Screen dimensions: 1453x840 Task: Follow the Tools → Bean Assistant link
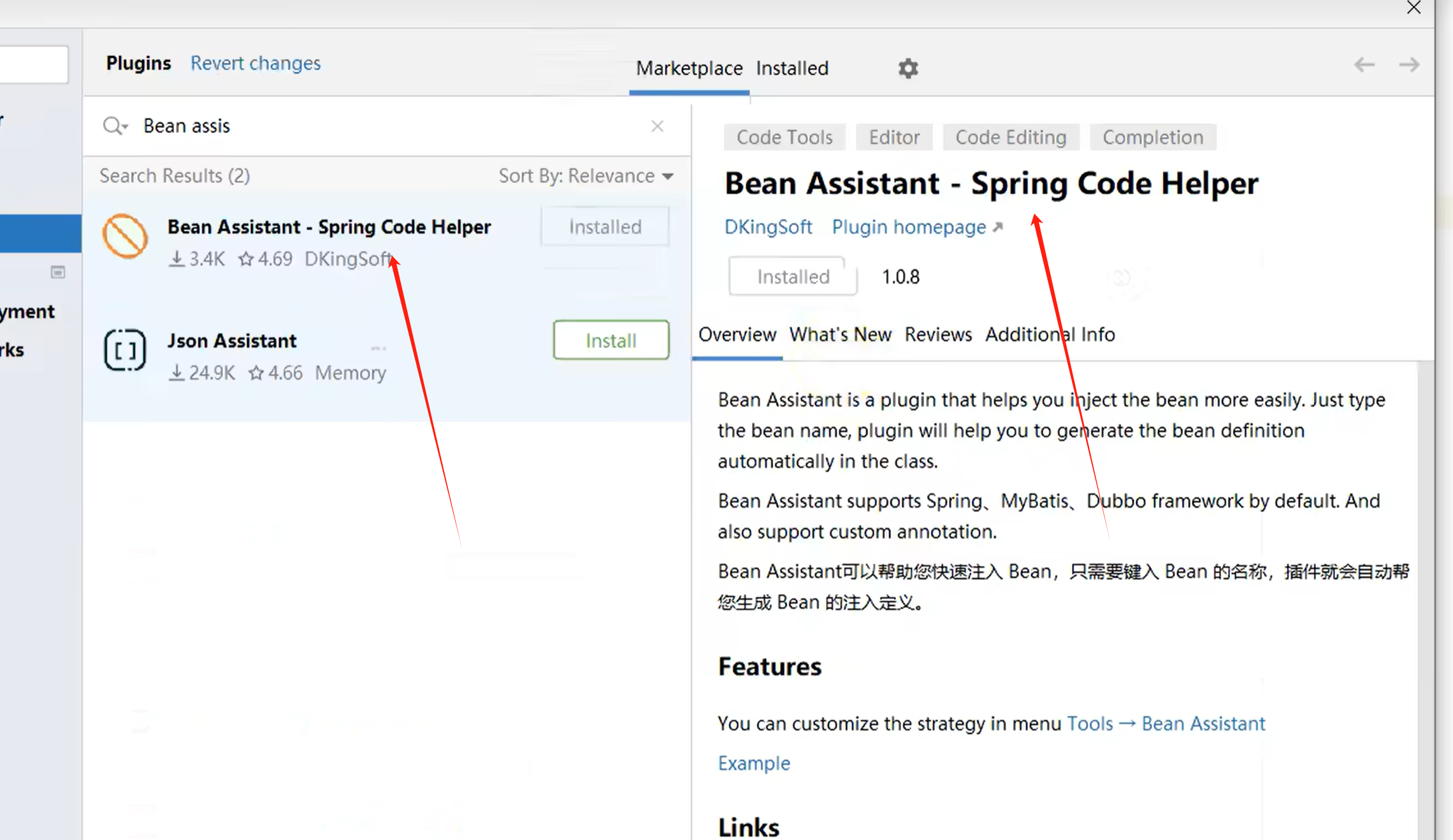pos(1166,724)
